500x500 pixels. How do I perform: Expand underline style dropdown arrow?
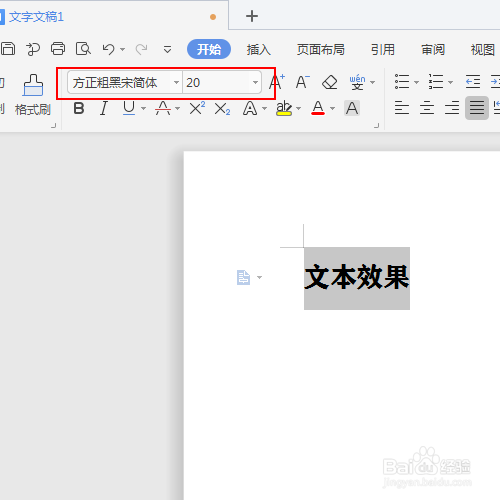click(x=144, y=109)
